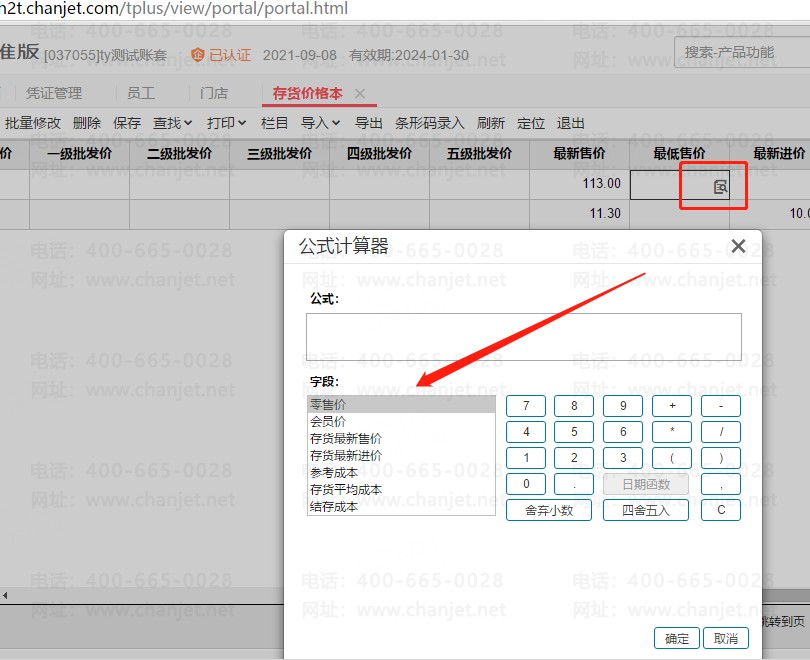Confirm formula with 确定 button

677,638
